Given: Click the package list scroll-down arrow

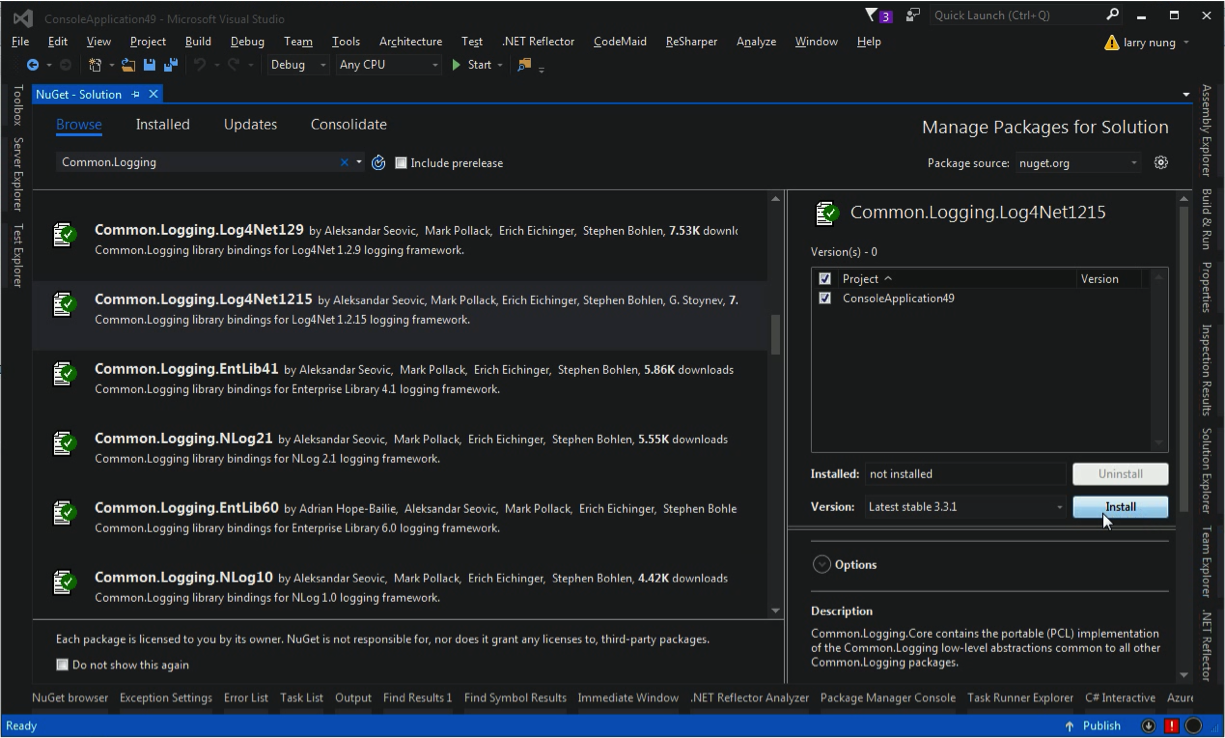Looking at the screenshot, I should (x=776, y=610).
